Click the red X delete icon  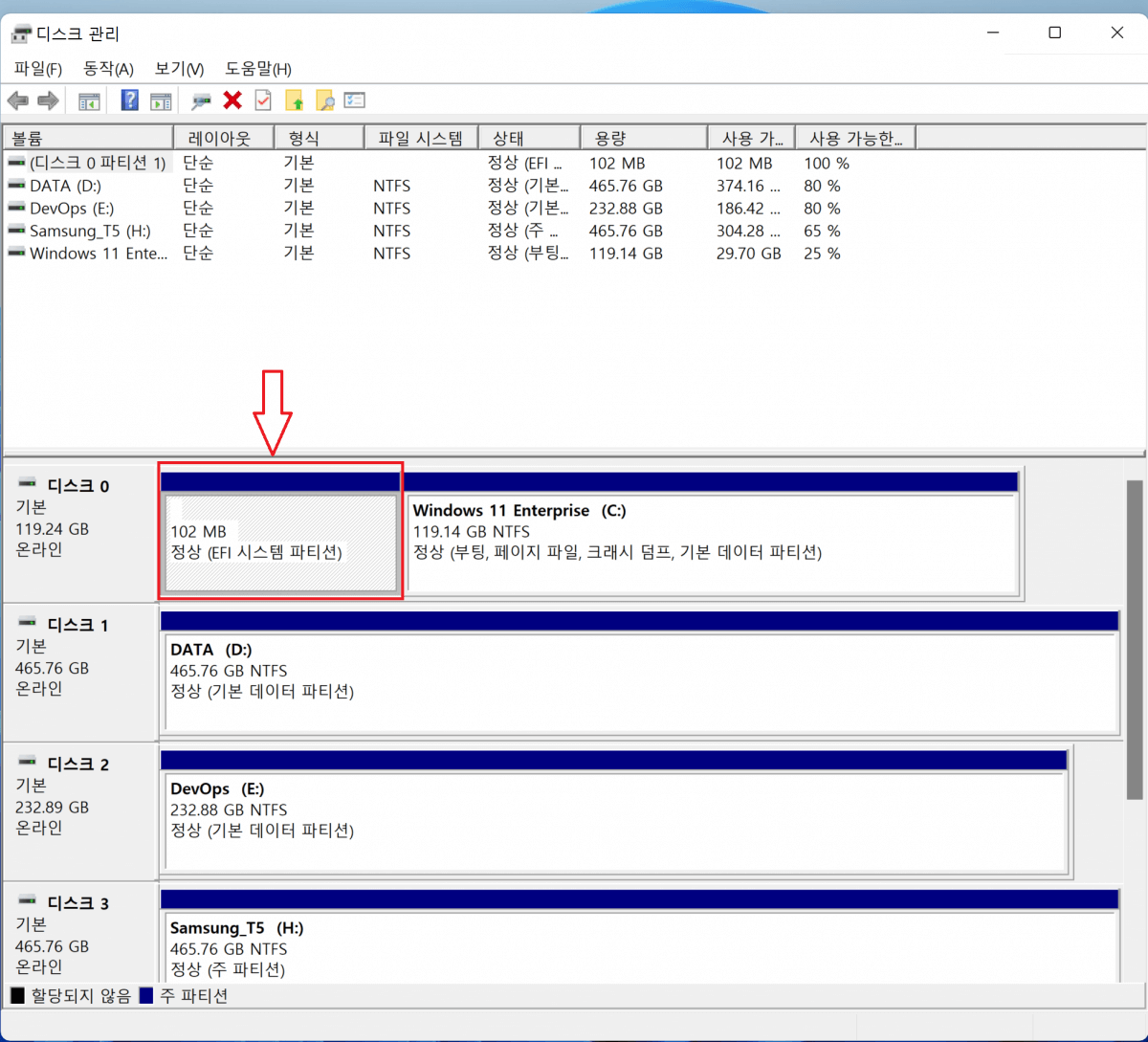(x=232, y=100)
